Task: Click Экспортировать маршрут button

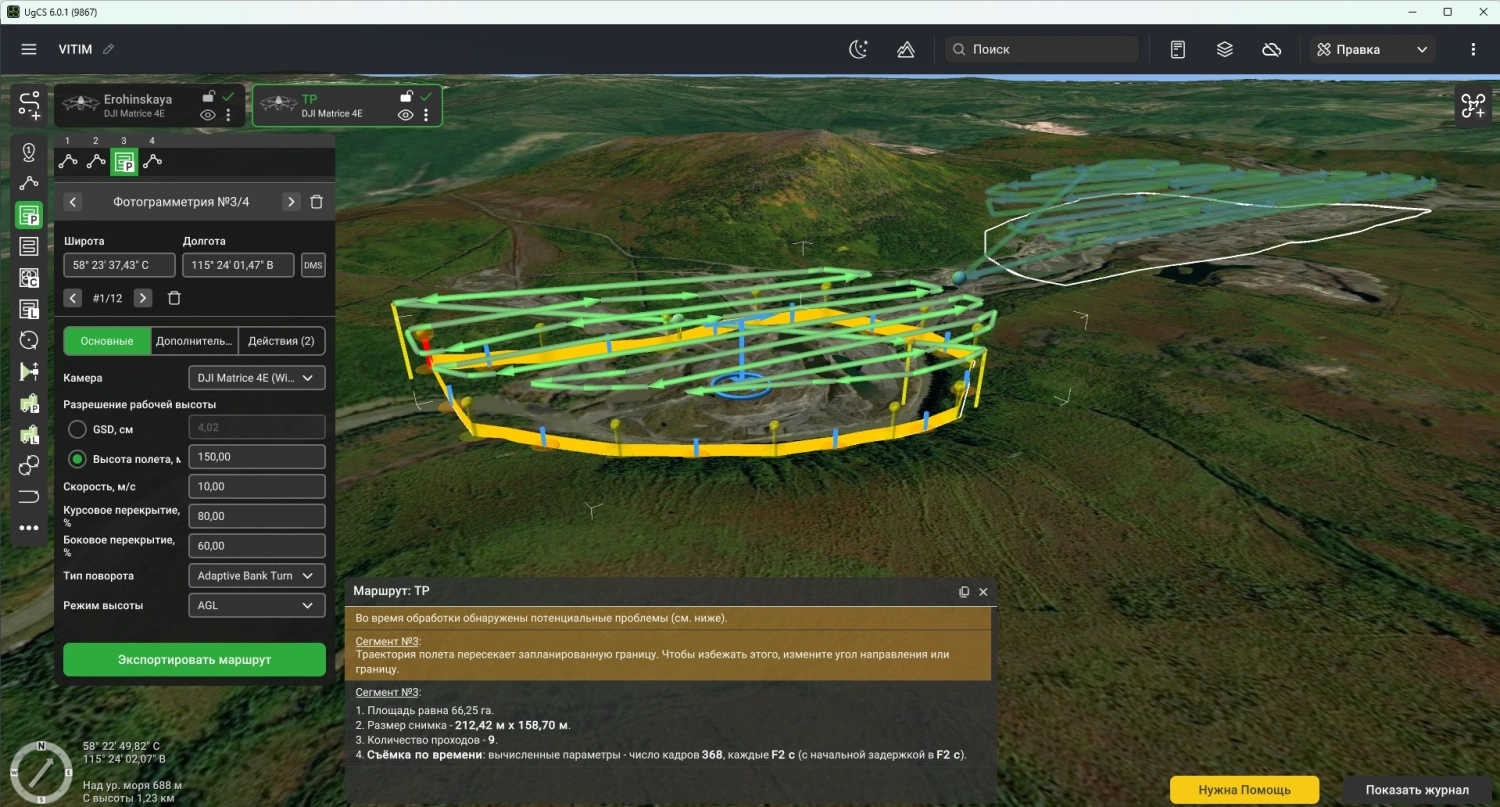Action: pyautogui.click(x=195, y=660)
